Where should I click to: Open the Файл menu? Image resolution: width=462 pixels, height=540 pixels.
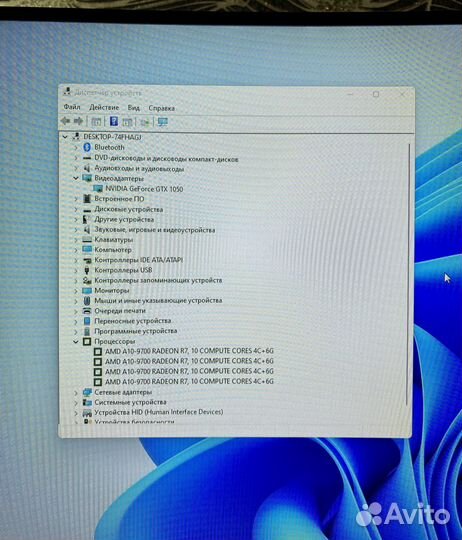[x=72, y=107]
